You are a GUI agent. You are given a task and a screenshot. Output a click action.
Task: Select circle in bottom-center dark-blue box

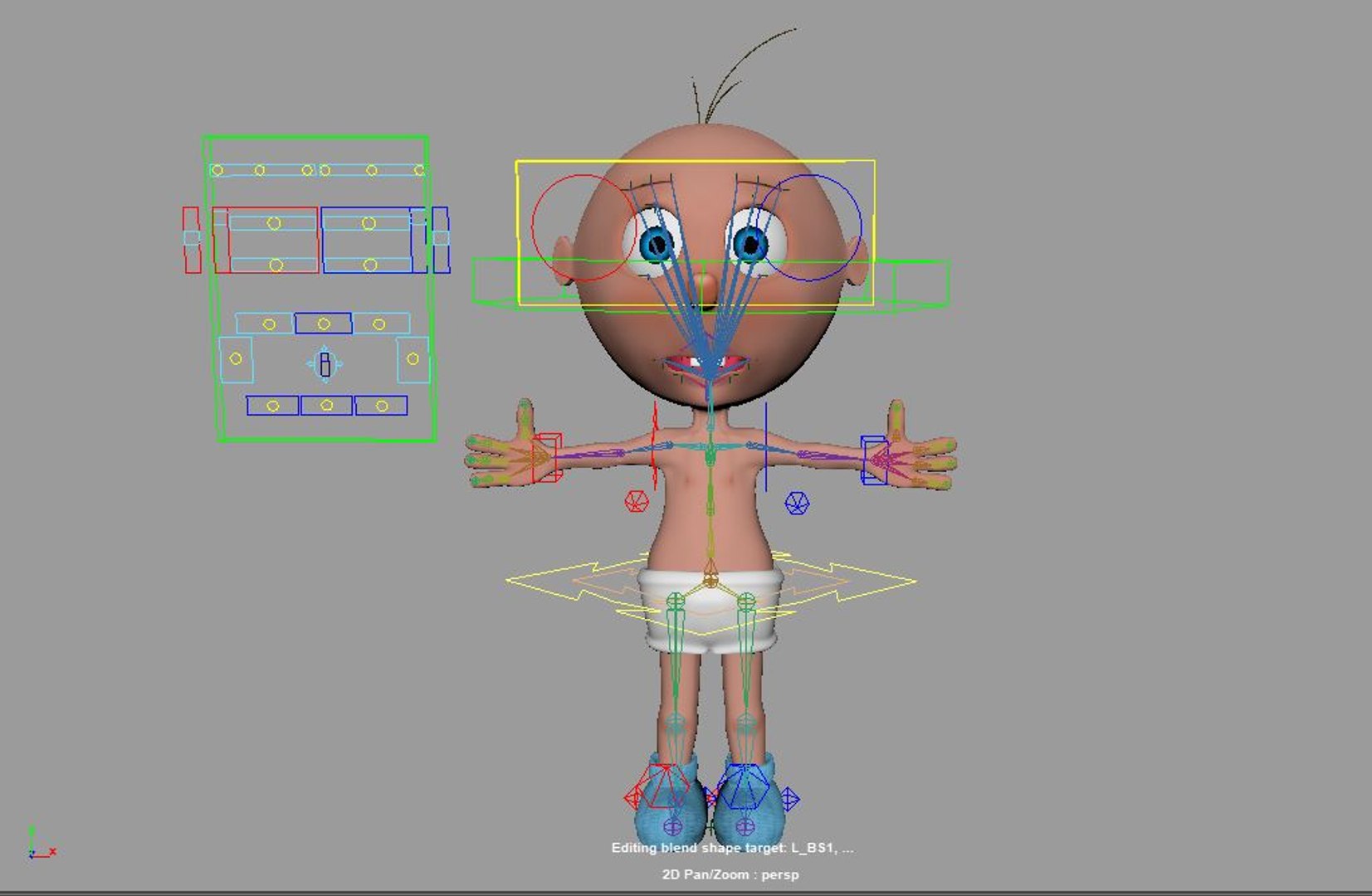point(326,405)
